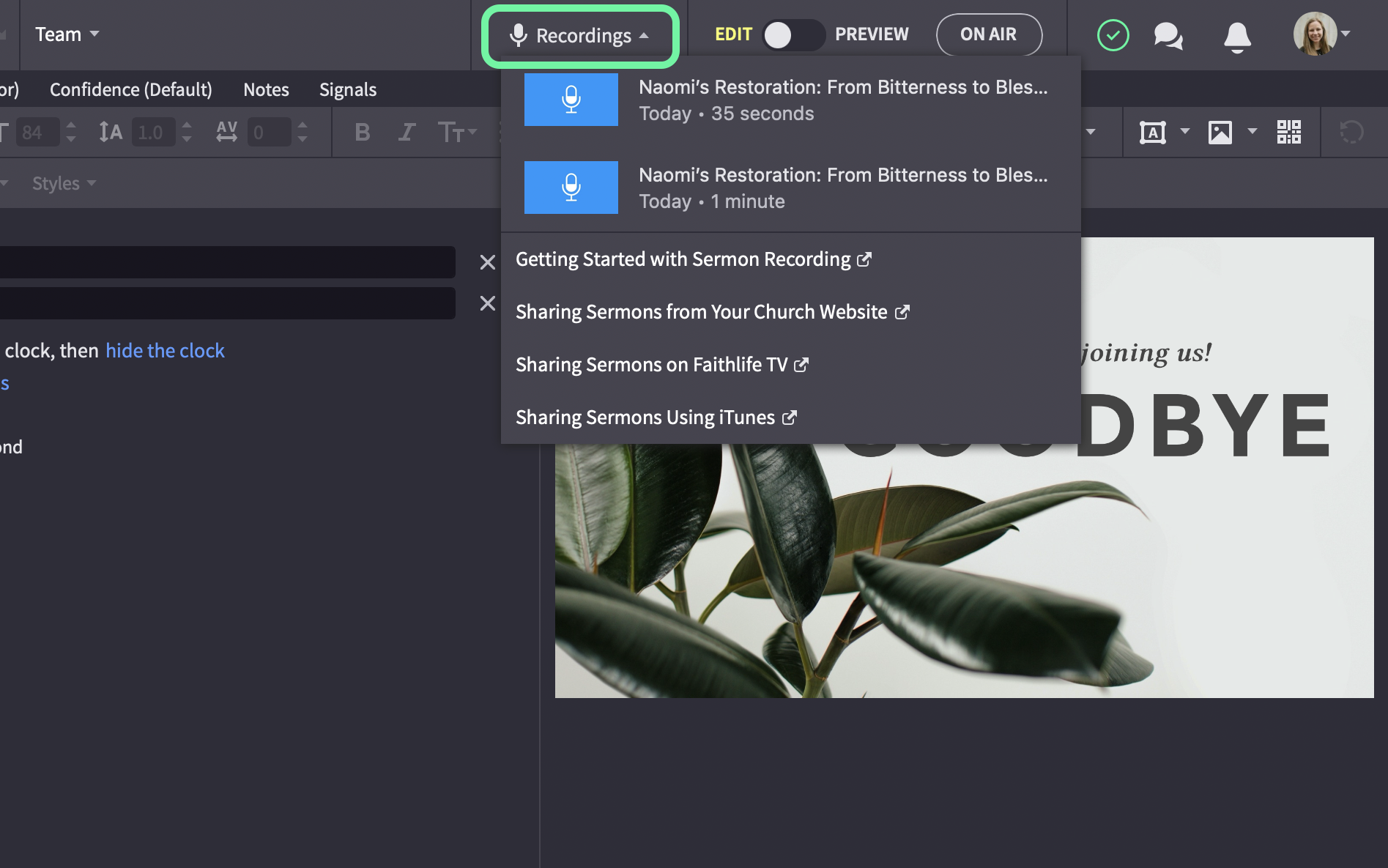Screen dimensions: 1388x868
Task: Switch to the Signals tab
Action: [x=348, y=89]
